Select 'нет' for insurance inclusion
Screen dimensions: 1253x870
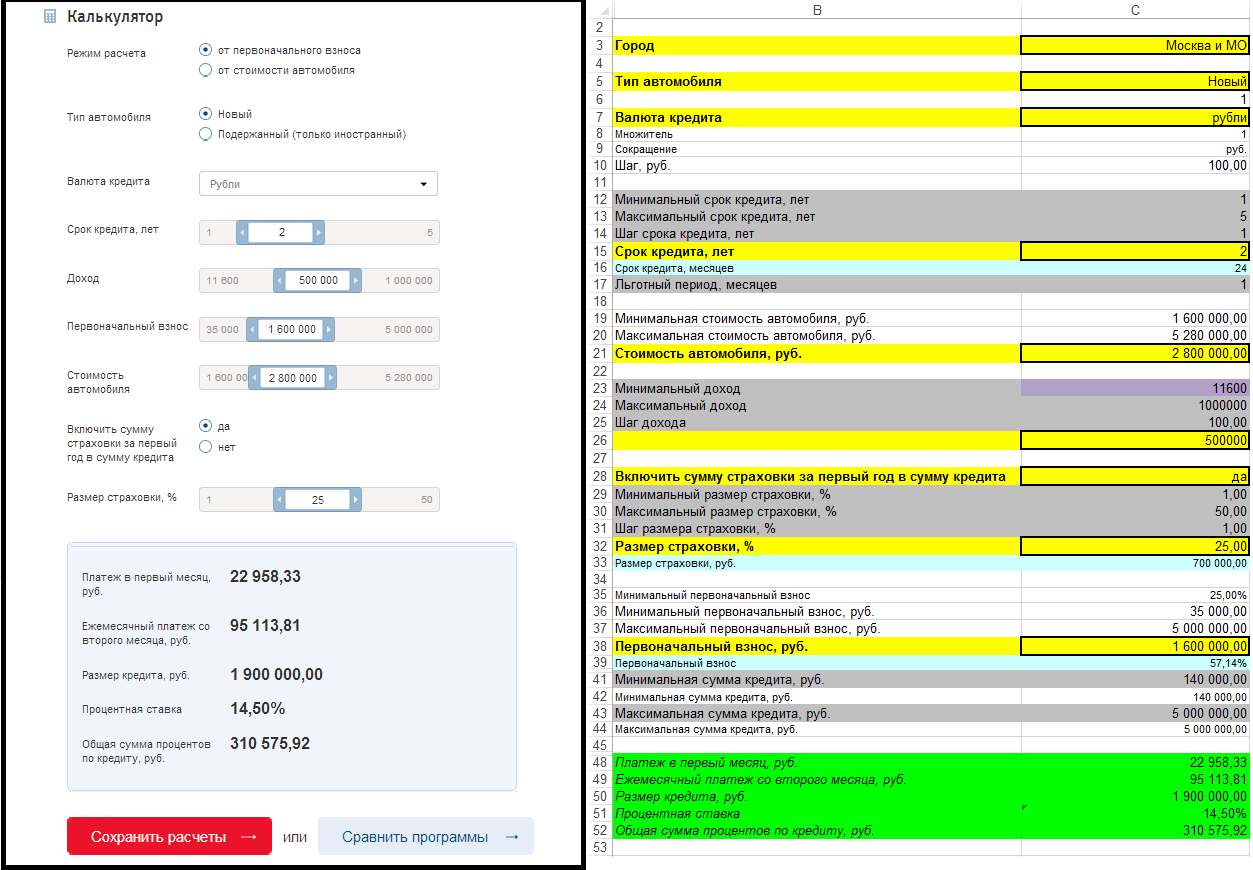206,447
